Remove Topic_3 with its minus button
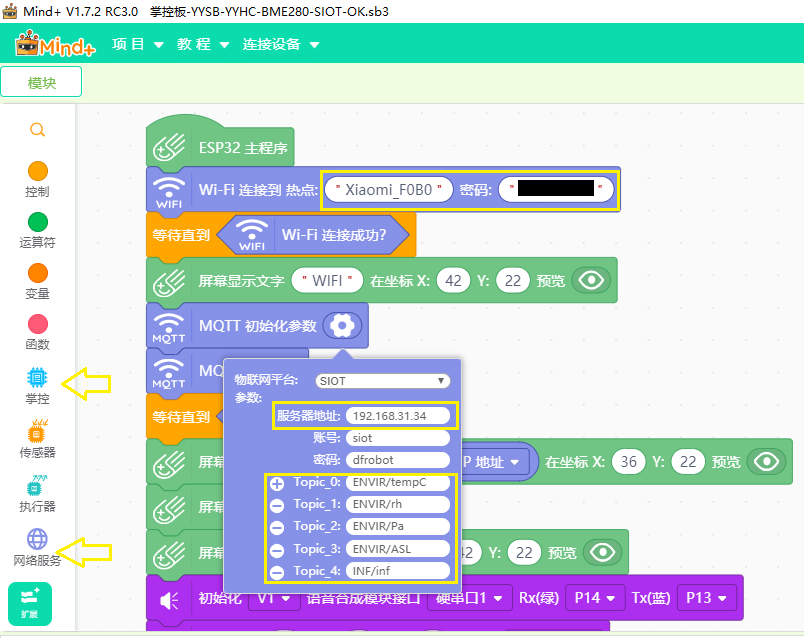 point(277,550)
